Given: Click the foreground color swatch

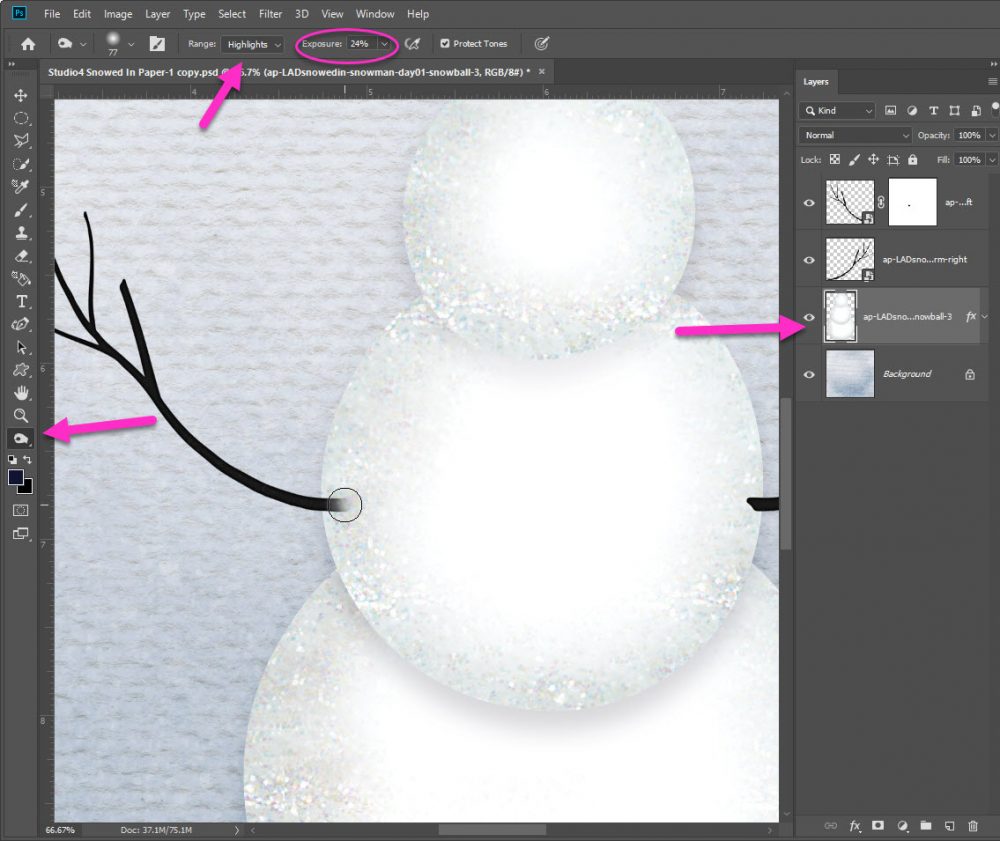Looking at the screenshot, I should point(17,477).
